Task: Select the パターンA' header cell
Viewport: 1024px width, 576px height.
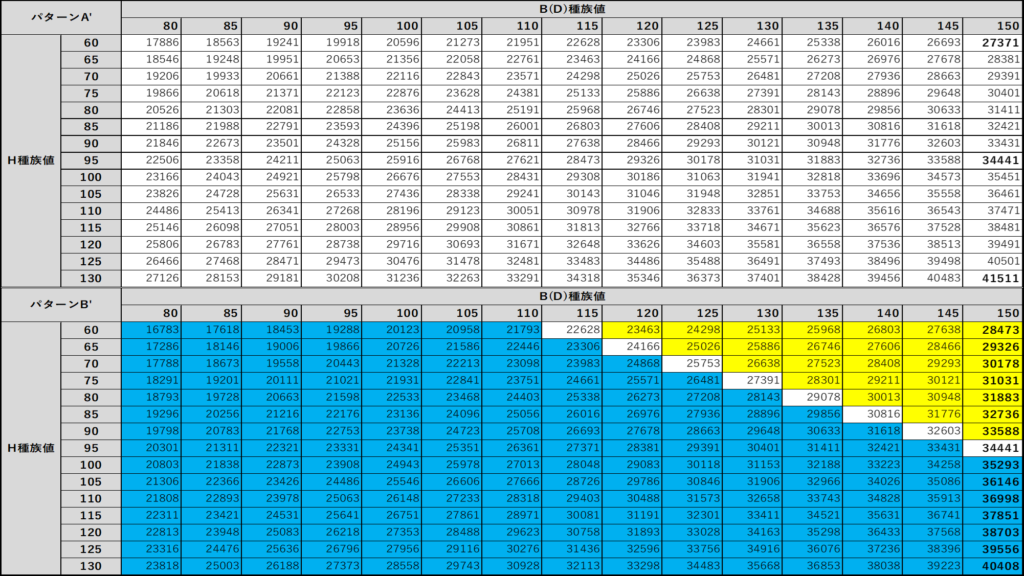Action: 60,17
